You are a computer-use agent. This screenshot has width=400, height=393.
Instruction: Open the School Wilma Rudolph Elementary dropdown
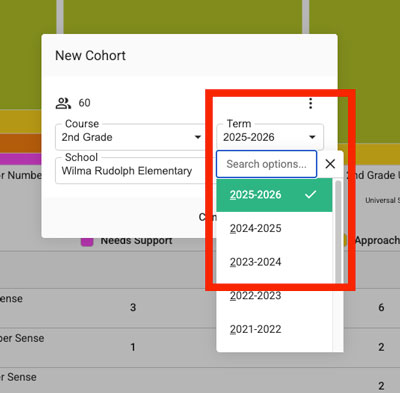pyautogui.click(x=130, y=170)
